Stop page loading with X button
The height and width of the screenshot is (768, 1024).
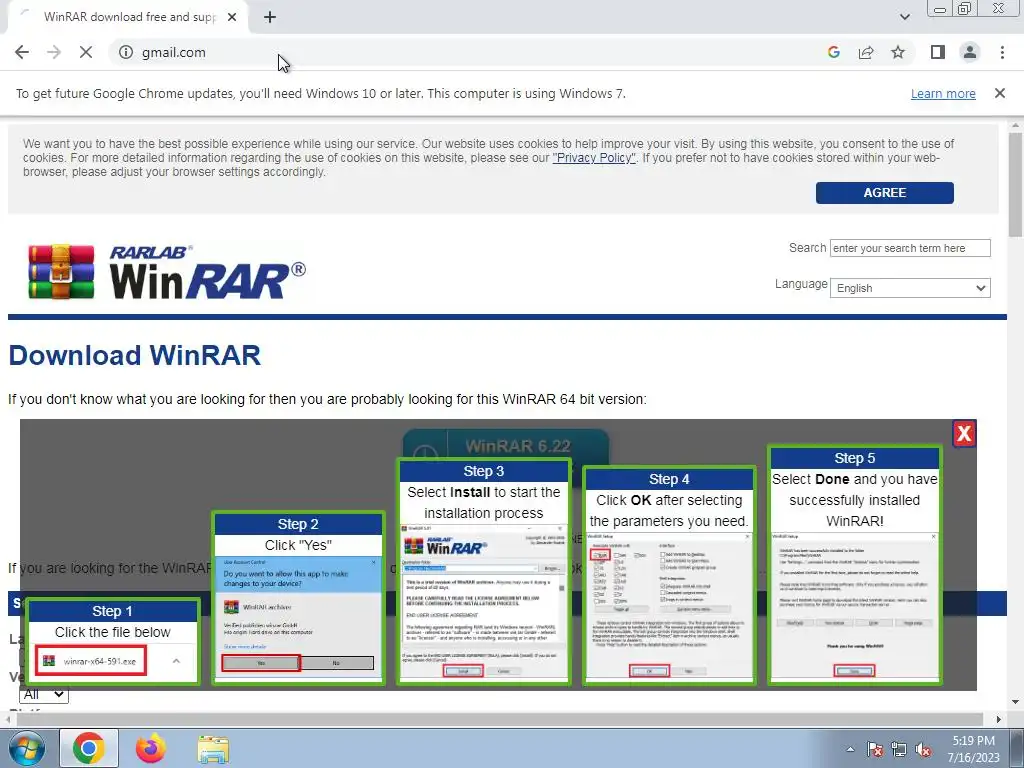pyautogui.click(x=86, y=52)
